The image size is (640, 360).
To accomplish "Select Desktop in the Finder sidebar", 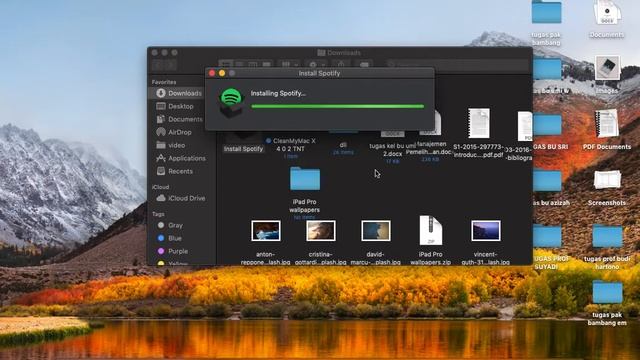I will tap(181, 106).
